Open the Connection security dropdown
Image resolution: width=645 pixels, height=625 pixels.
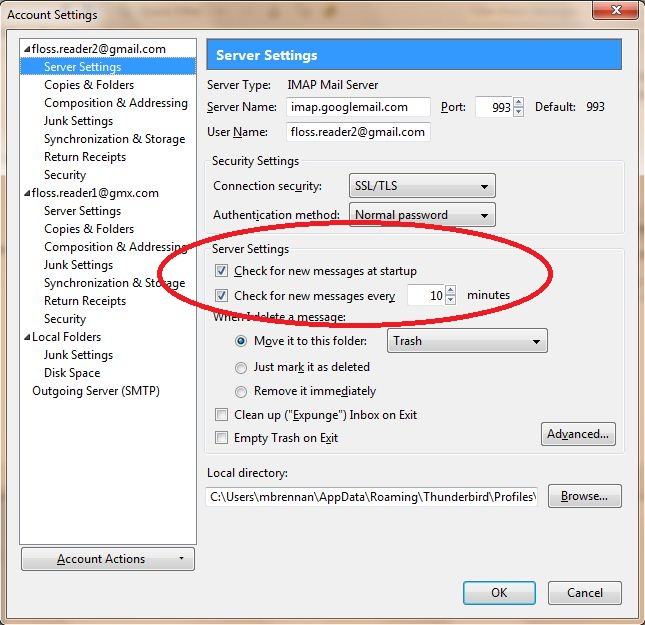pos(422,186)
